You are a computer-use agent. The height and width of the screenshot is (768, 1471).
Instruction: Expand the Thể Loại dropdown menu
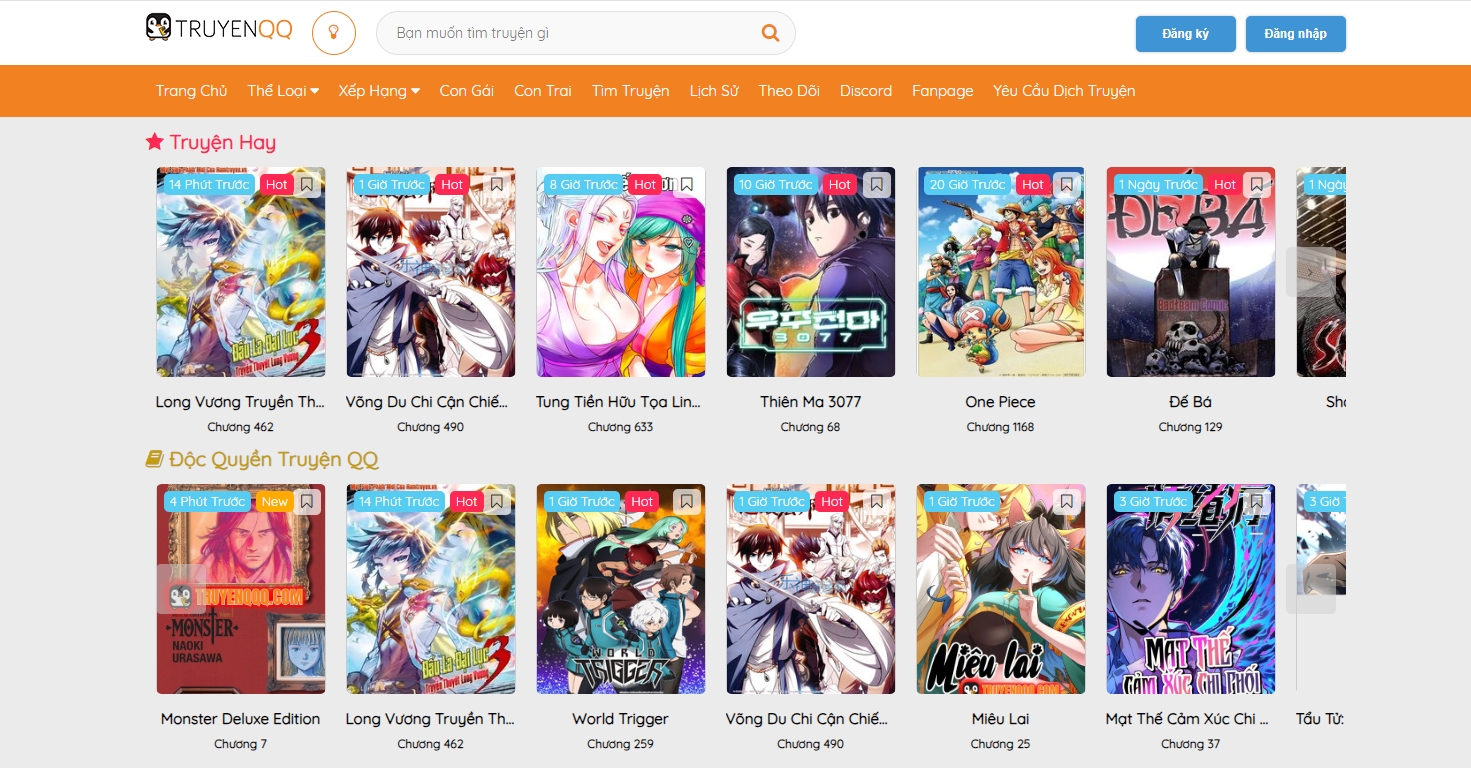pos(283,91)
